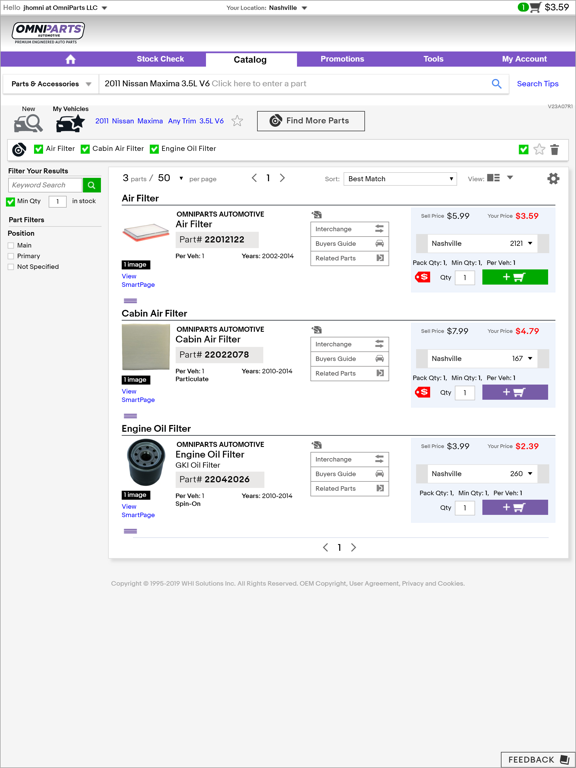Open results settings gear
Viewport: 576px width, 768px height.
click(553, 179)
